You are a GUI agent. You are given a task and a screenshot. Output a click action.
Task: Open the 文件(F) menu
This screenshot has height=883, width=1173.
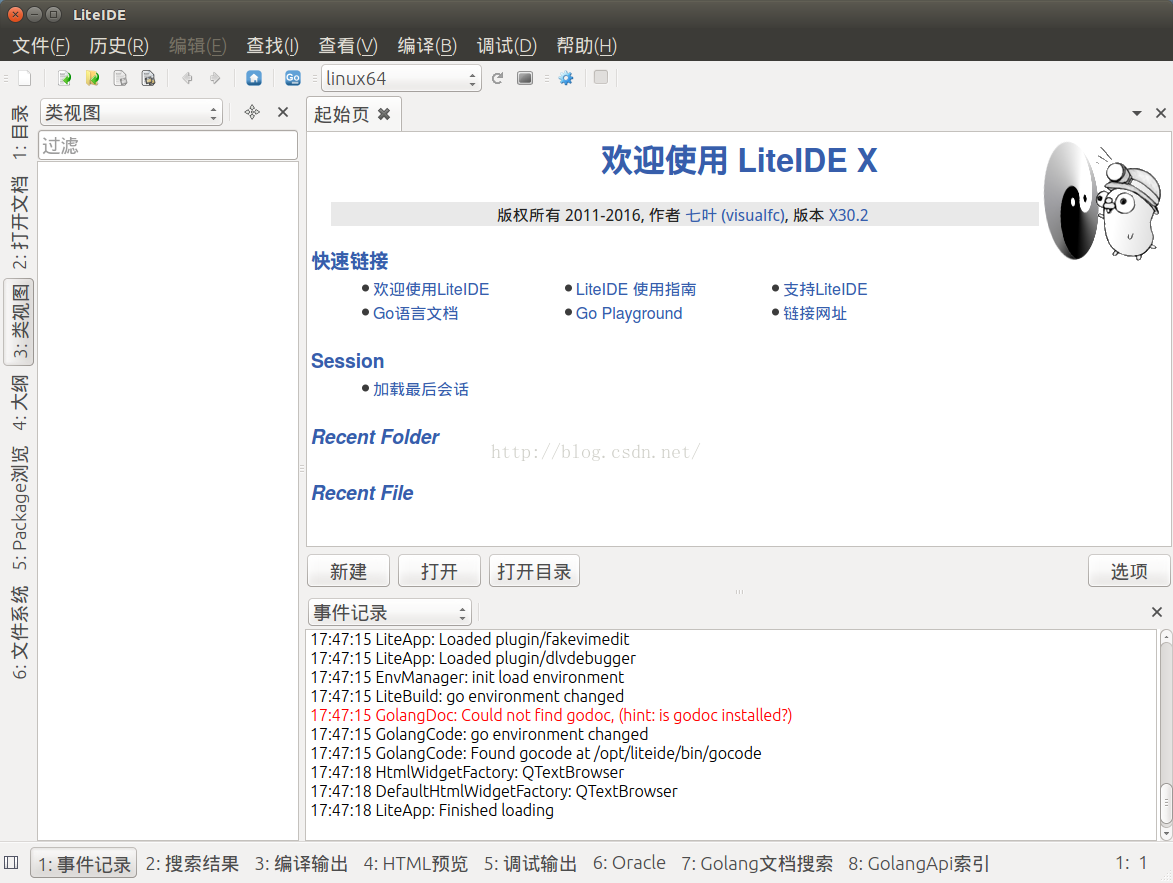click(41, 46)
